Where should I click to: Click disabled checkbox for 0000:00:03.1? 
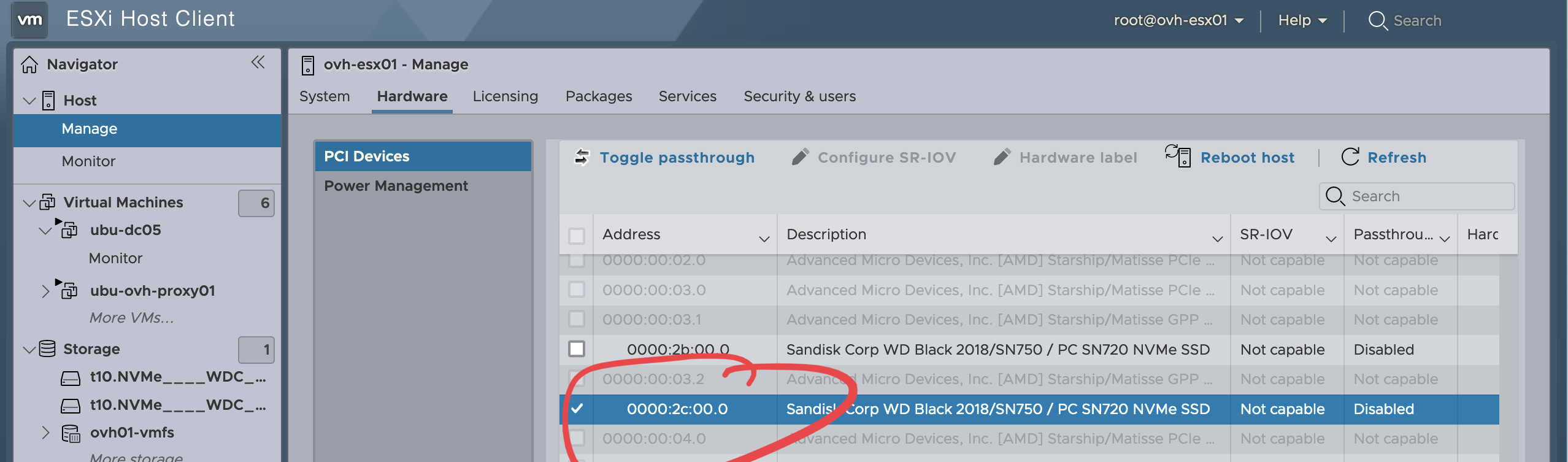(x=577, y=319)
